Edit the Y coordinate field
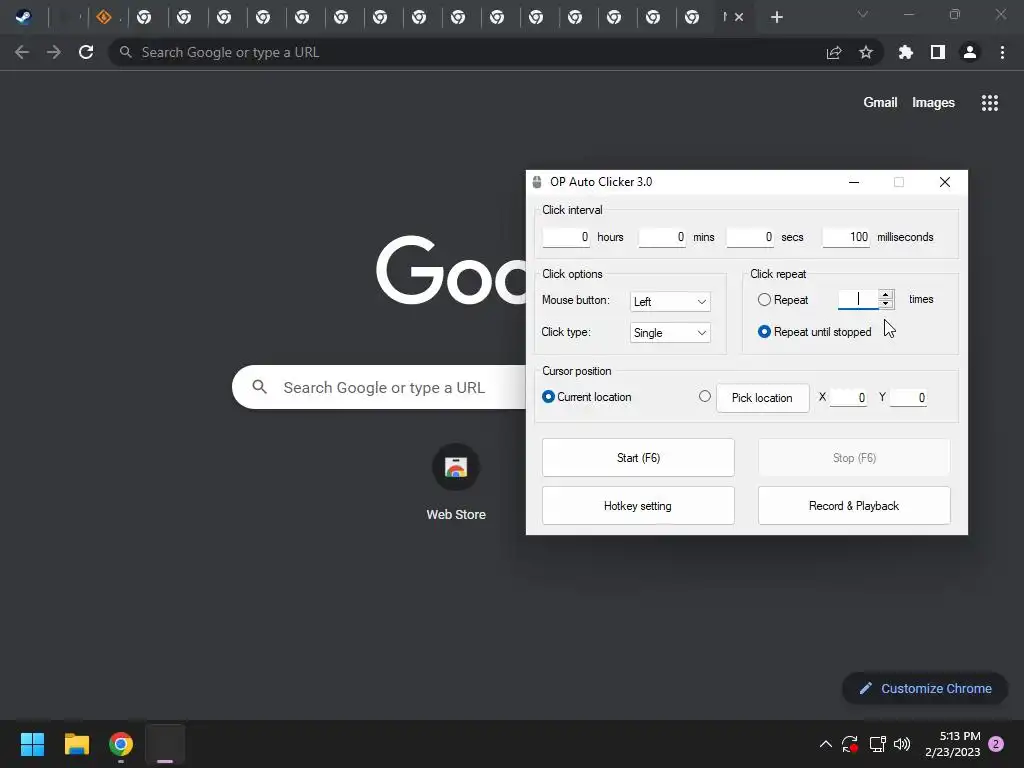This screenshot has width=1024, height=768. (x=908, y=398)
